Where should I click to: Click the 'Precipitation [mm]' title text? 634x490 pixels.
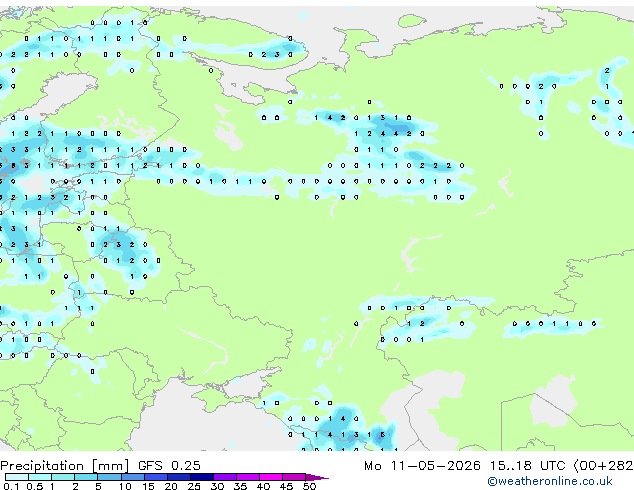click(x=64, y=466)
